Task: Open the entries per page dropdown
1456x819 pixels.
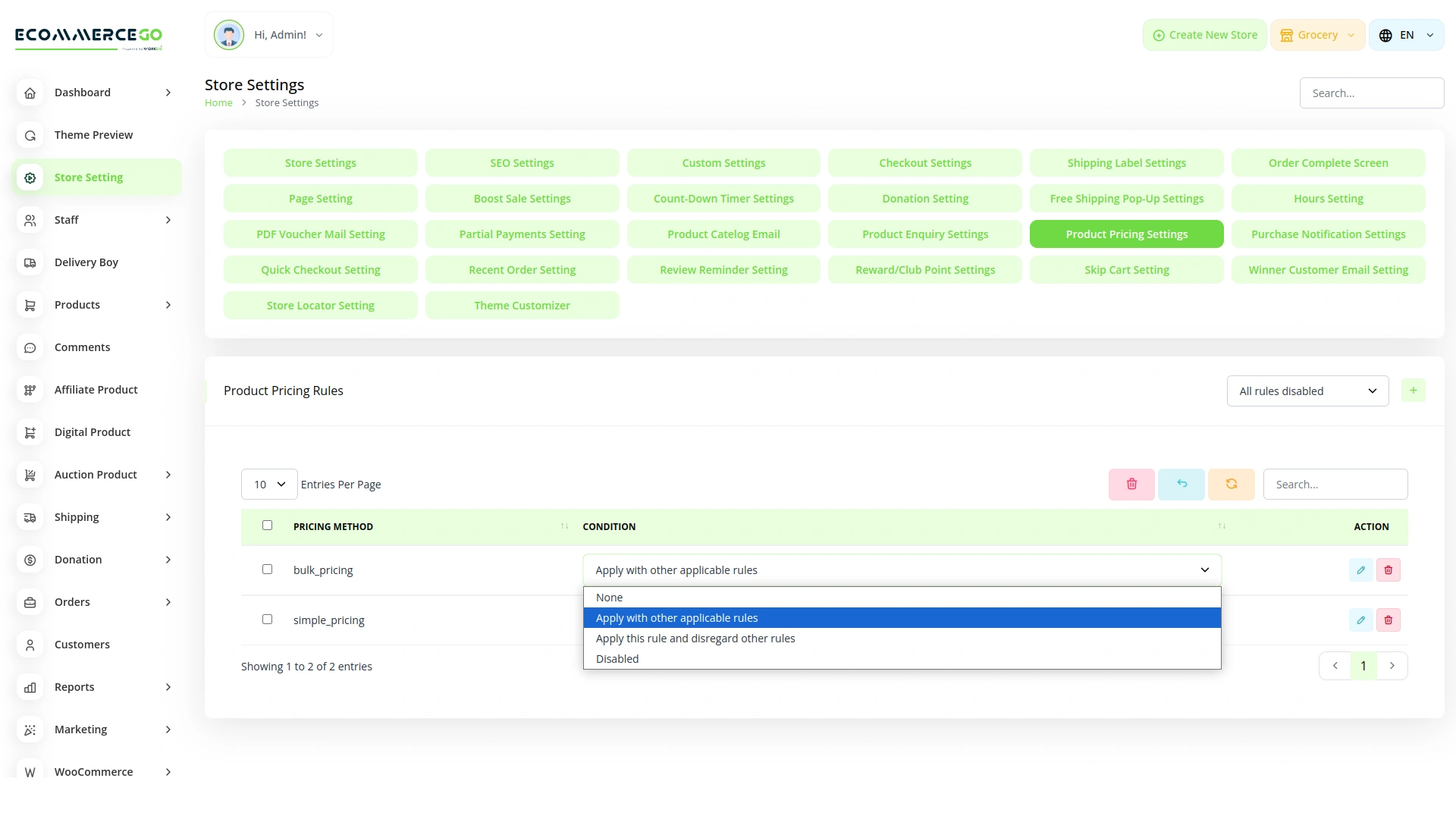Action: click(x=269, y=485)
